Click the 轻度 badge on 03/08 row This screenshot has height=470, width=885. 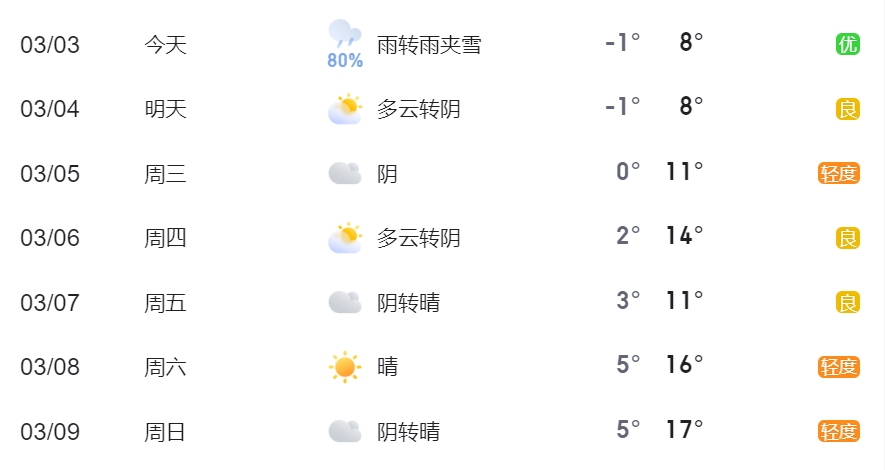839,367
